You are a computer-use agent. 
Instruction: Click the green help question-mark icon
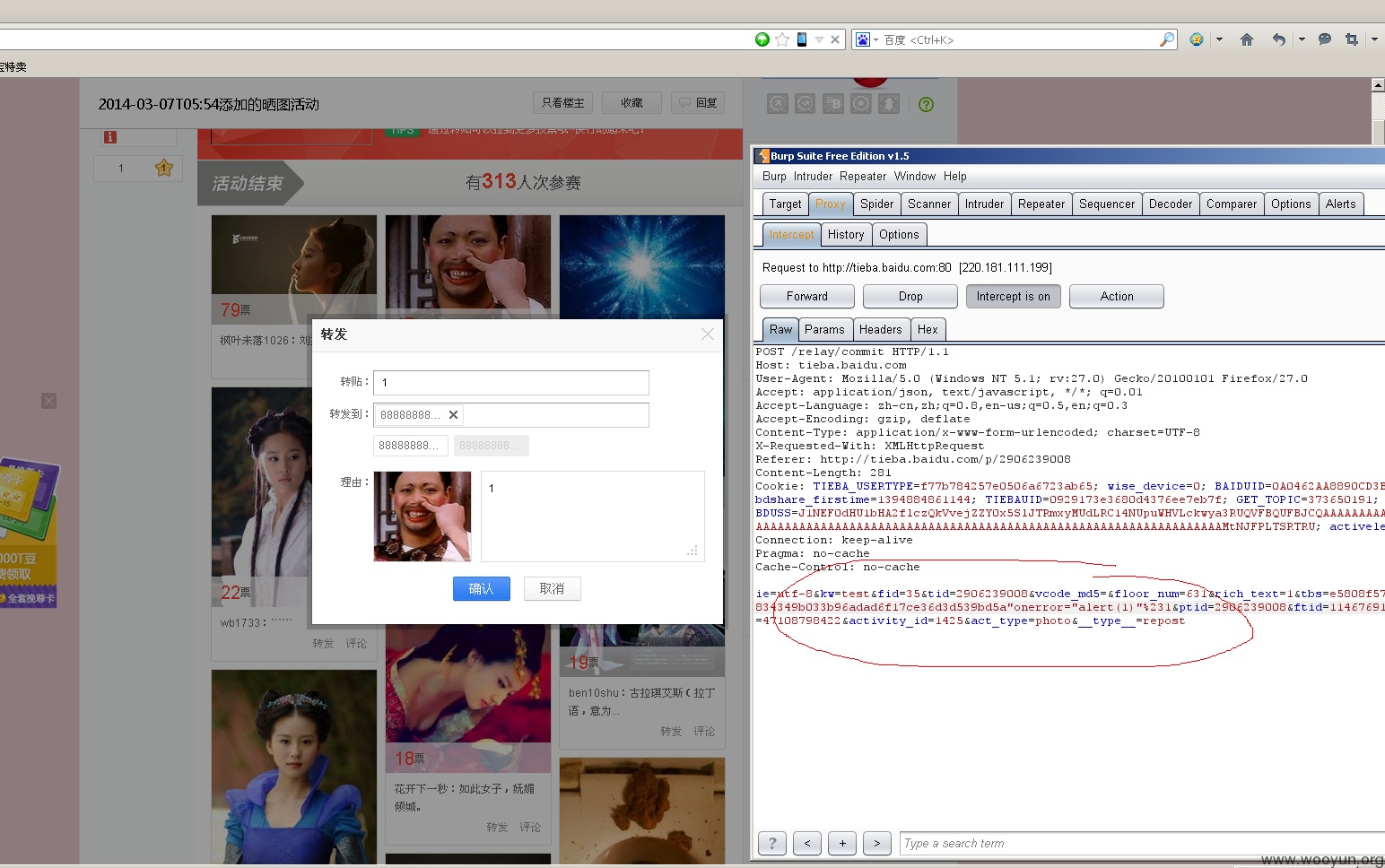[x=927, y=104]
